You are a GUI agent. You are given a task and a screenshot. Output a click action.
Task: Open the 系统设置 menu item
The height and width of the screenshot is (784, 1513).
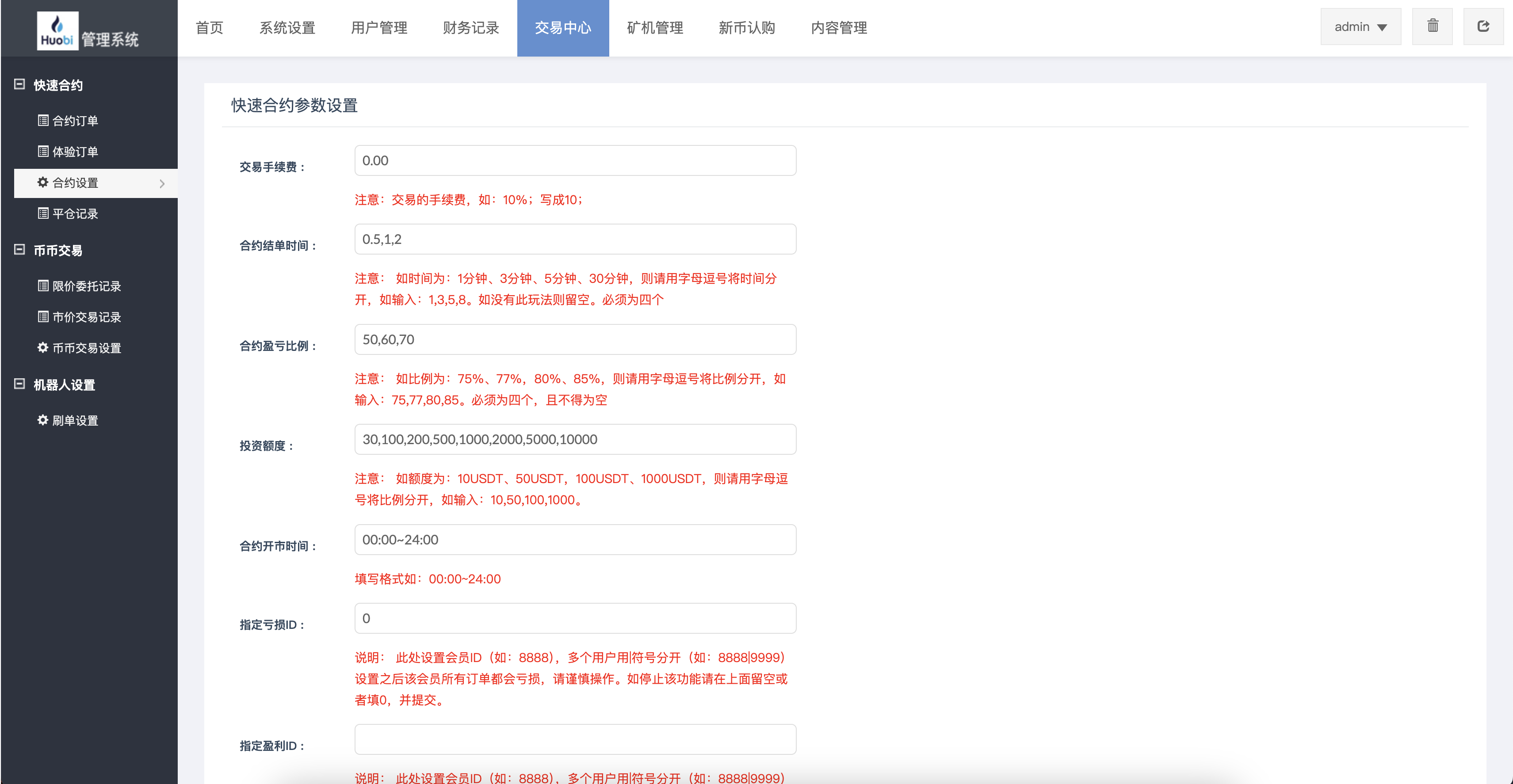pyautogui.click(x=287, y=27)
